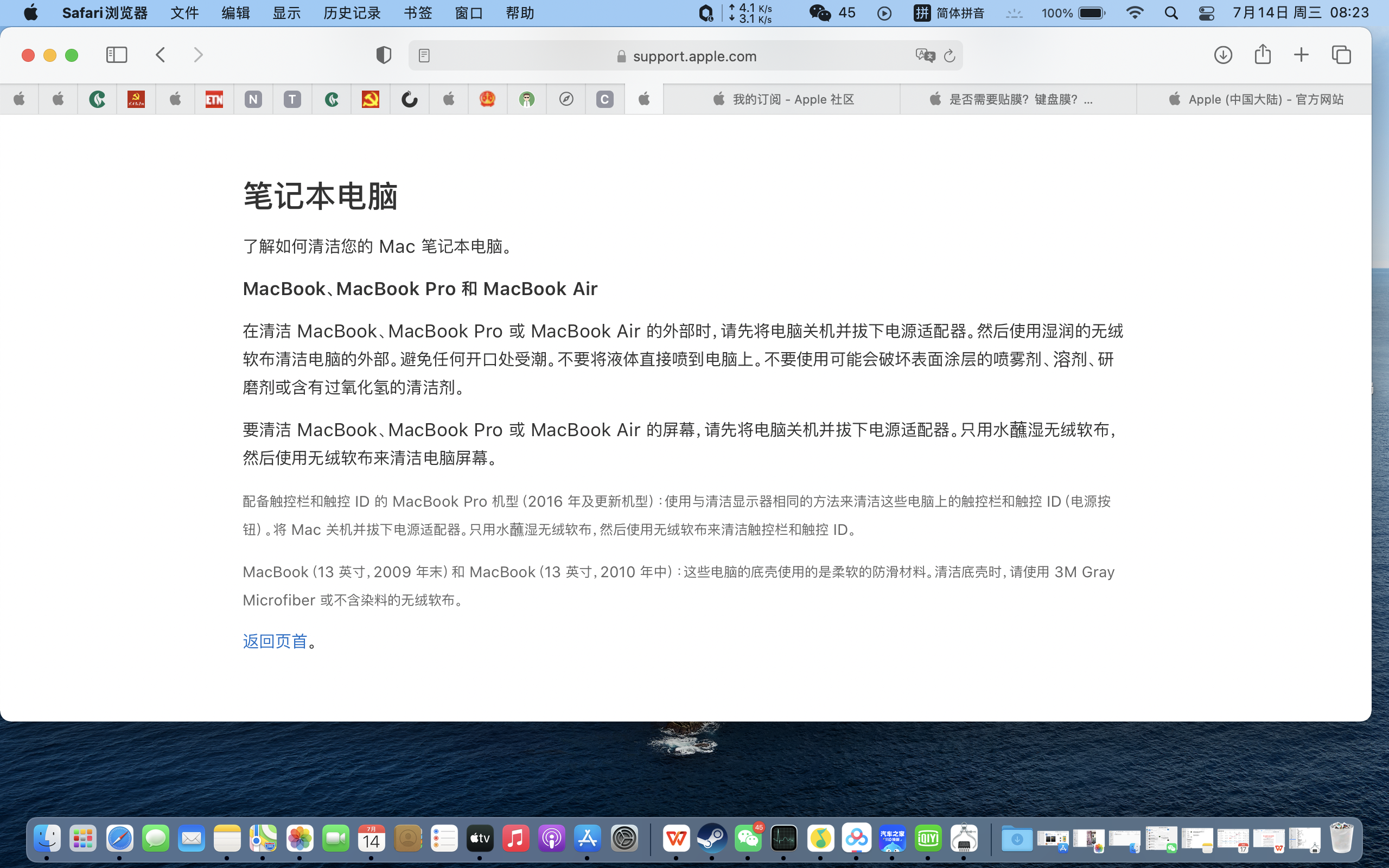Image resolution: width=1389 pixels, height=868 pixels.
Task: Open the 历史记录 menu
Action: point(352,13)
